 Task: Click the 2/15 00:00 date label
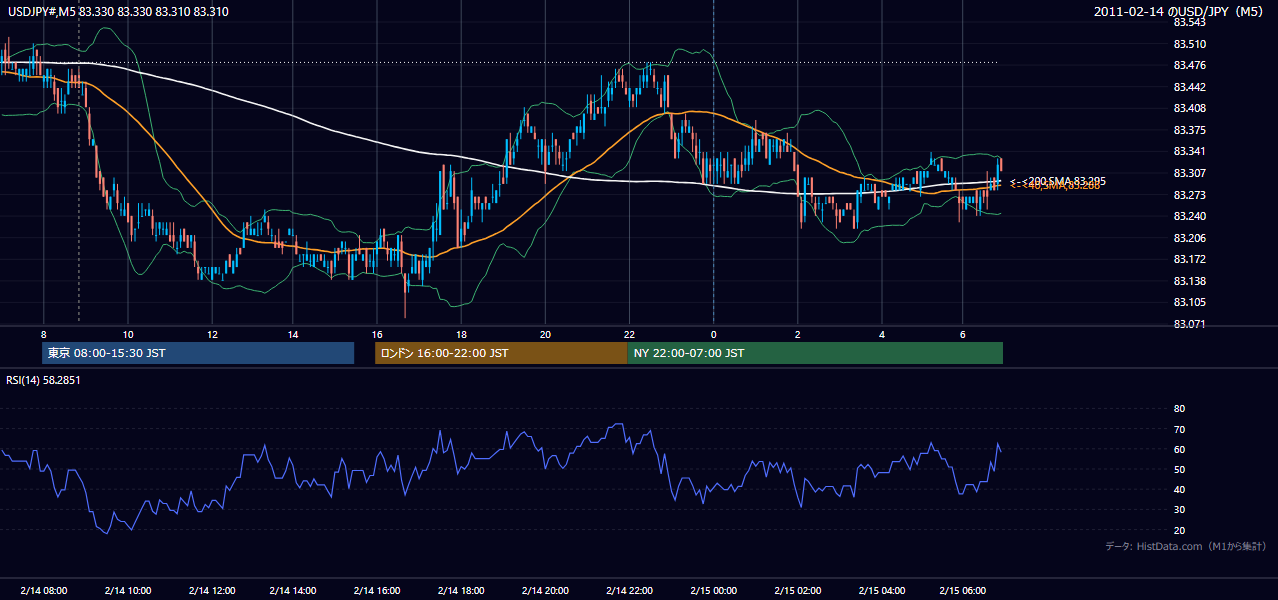pos(712,591)
